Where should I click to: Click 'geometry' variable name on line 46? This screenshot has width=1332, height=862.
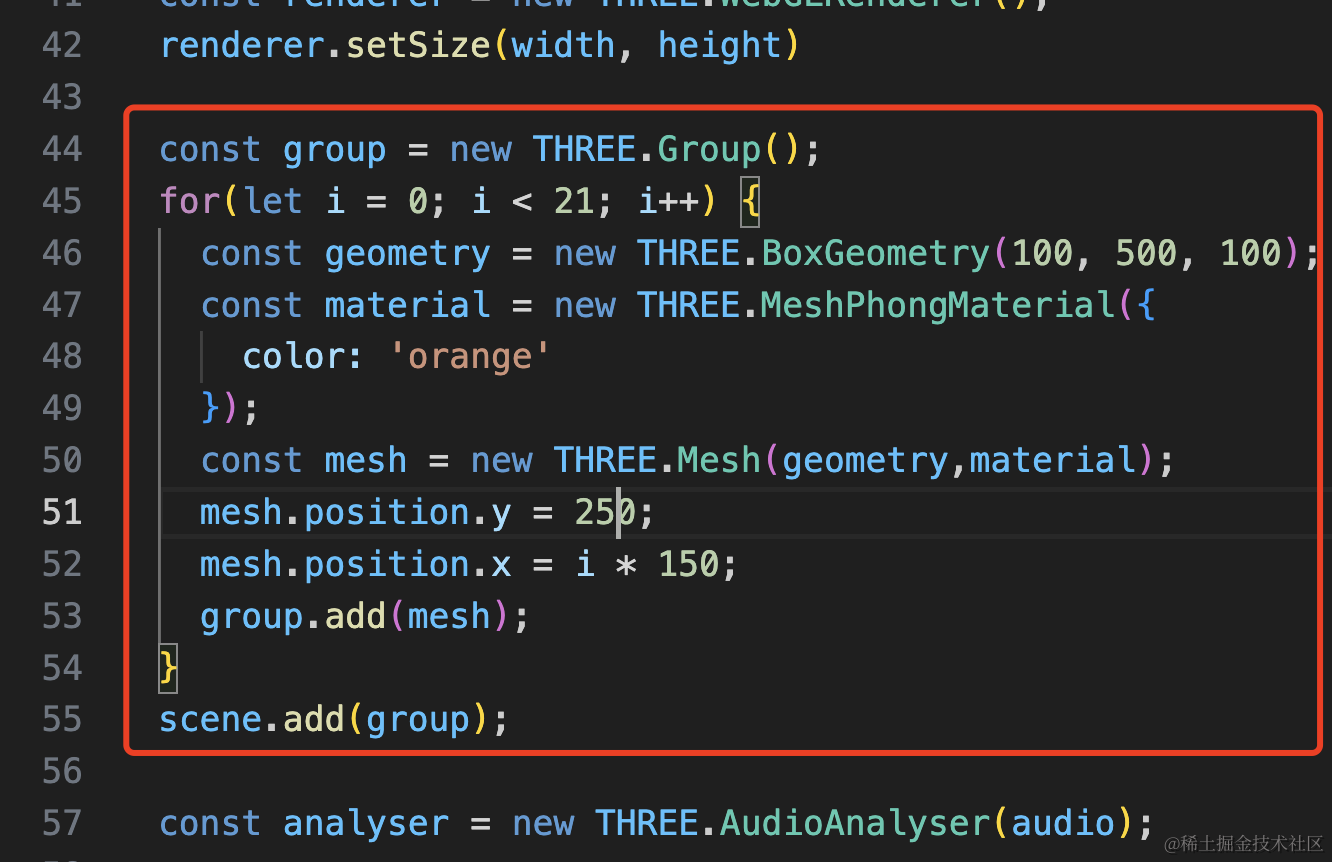(x=407, y=254)
